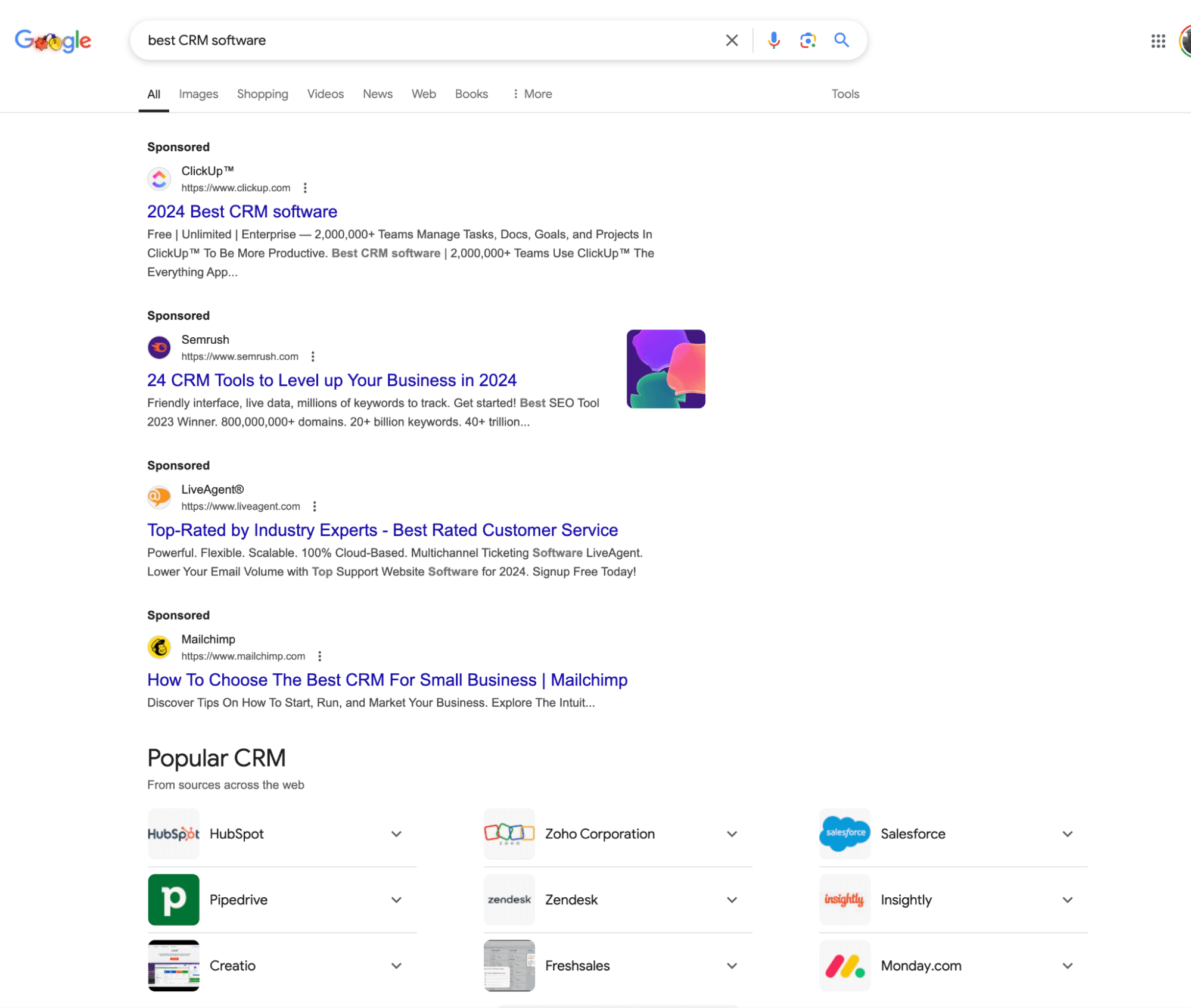Click the ClickUp favicon in the ad
The width and height of the screenshot is (1191, 1008).
coord(158,179)
